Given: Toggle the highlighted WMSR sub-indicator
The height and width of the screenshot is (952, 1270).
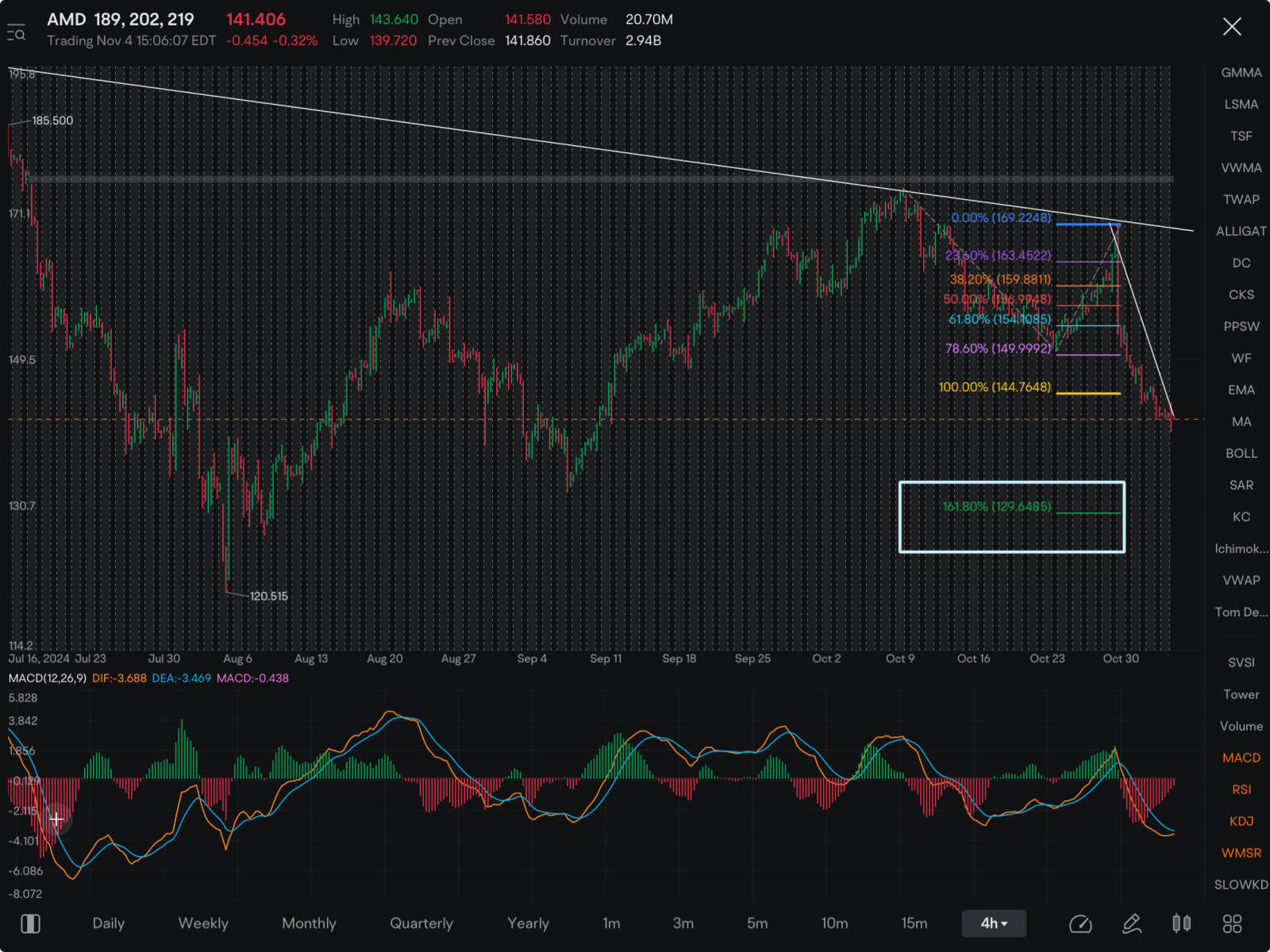Looking at the screenshot, I should 1241,853.
